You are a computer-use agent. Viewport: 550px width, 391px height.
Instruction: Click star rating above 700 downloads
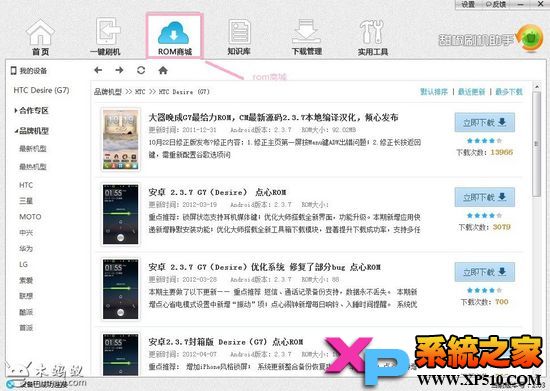(484, 290)
